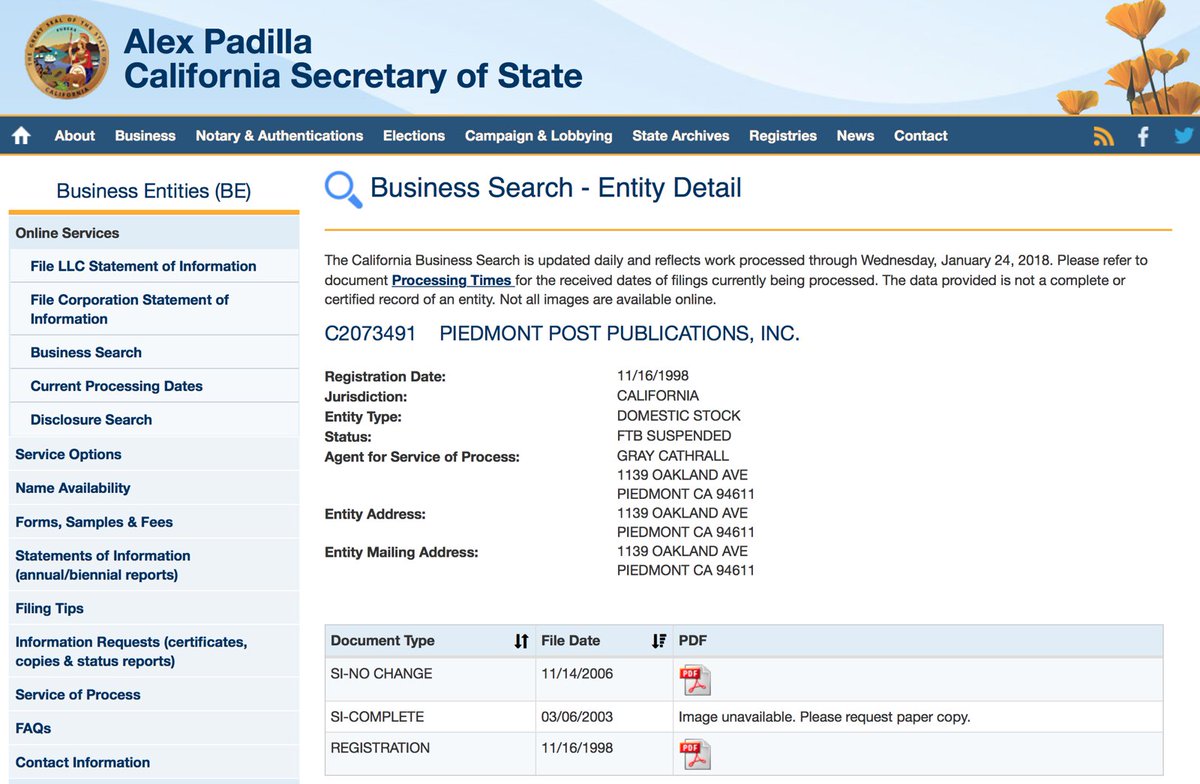Open Notary & Authentications menu
Image resolution: width=1200 pixels, height=784 pixels.
point(279,136)
